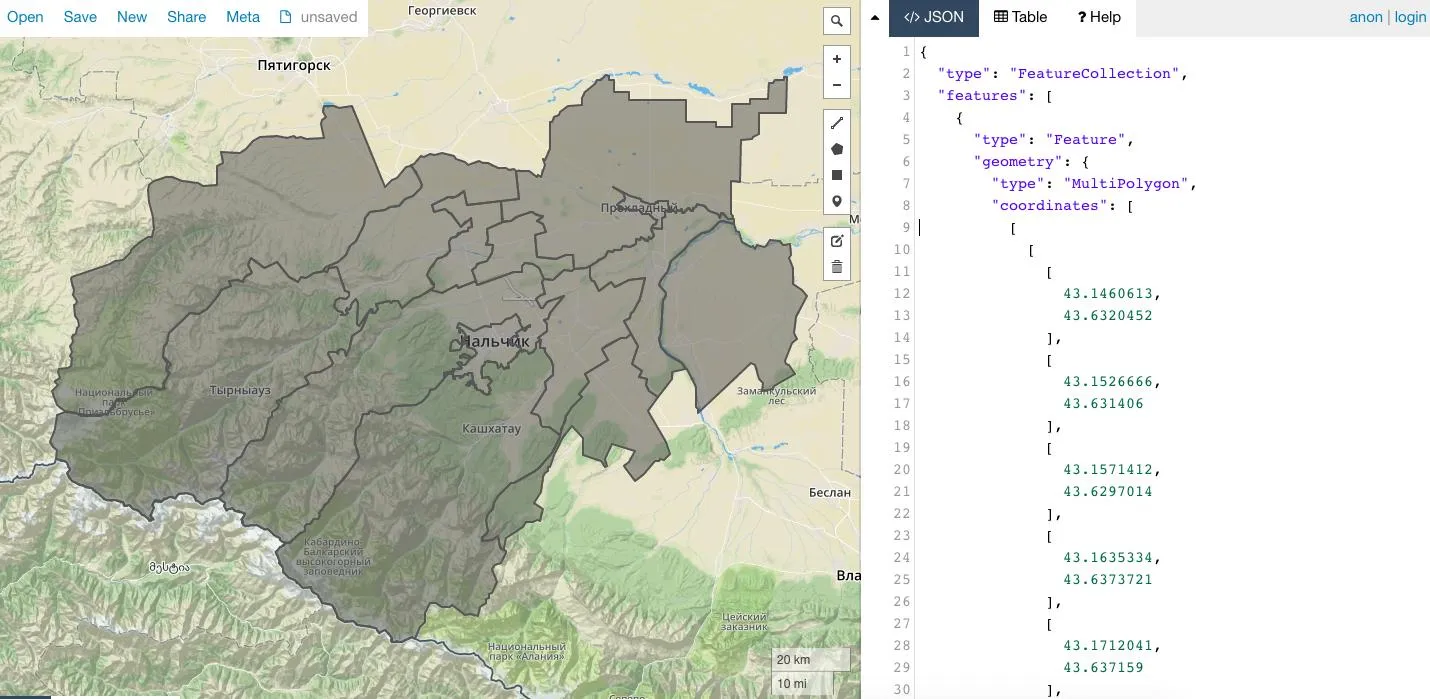1430x699 pixels.
Task: Activate the edit layers tool
Action: [x=837, y=241]
